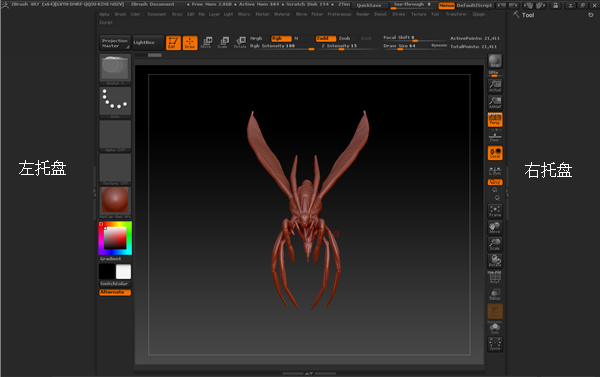This screenshot has height=377, width=600.
Task: Toggle XYZ rotation mode
Action: 495,182
